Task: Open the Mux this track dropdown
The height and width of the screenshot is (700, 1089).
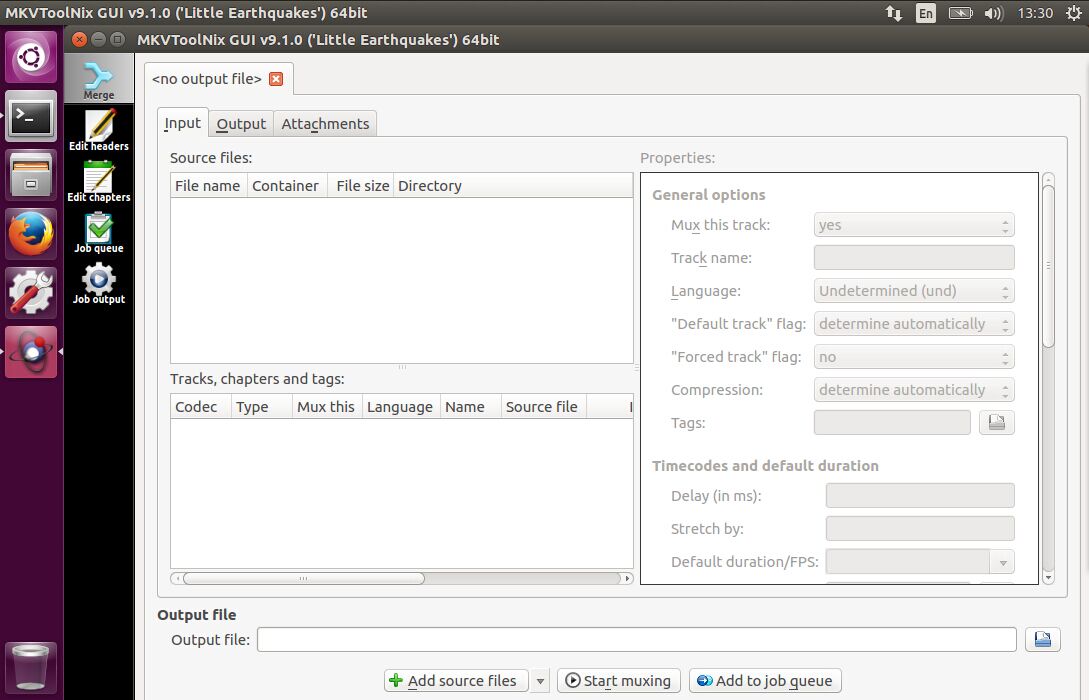Action: pyautogui.click(x=914, y=225)
